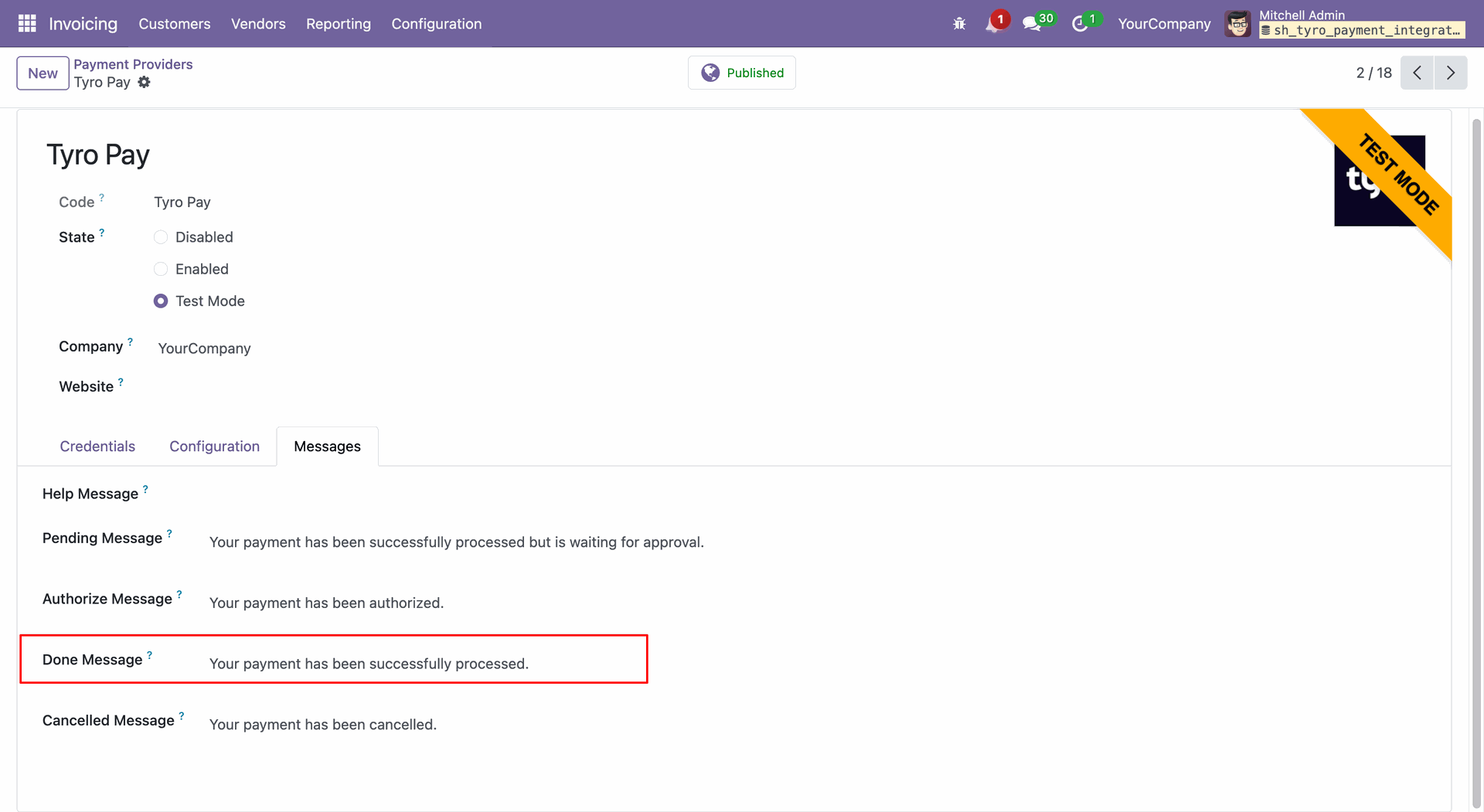This screenshot has width=1484, height=812.
Task: Open the activities clock icon
Action: [1080, 24]
